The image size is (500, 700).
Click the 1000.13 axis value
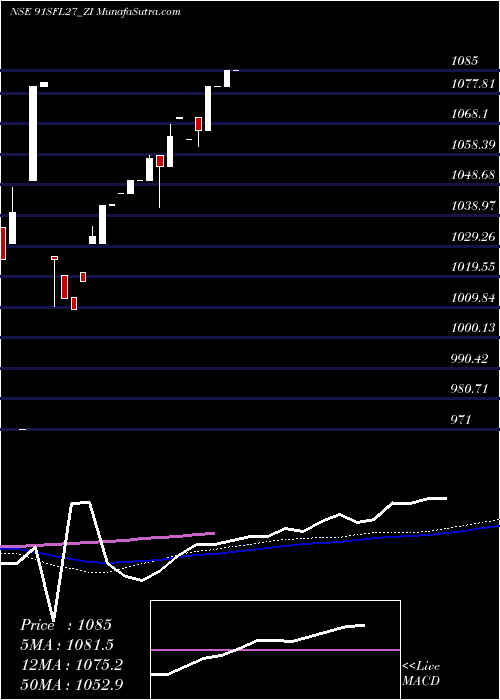[473, 328]
